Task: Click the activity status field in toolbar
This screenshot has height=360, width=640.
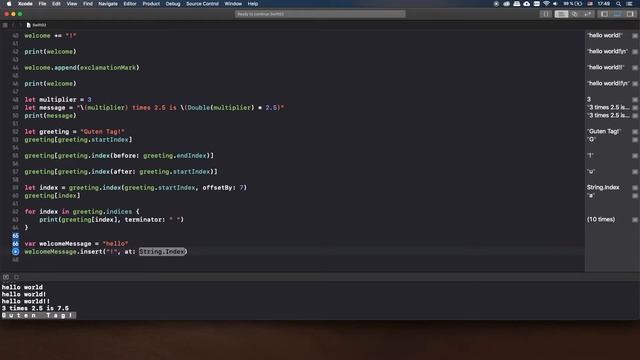Action: 320,14
